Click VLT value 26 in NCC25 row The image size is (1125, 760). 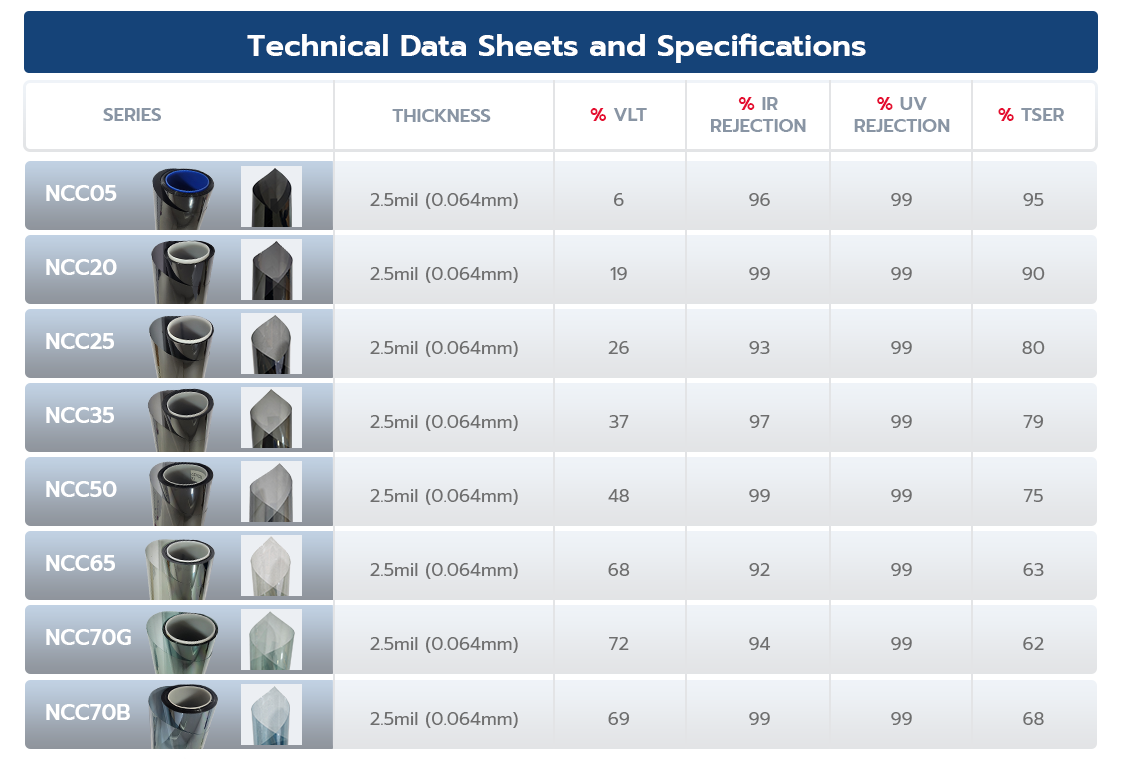(618, 347)
